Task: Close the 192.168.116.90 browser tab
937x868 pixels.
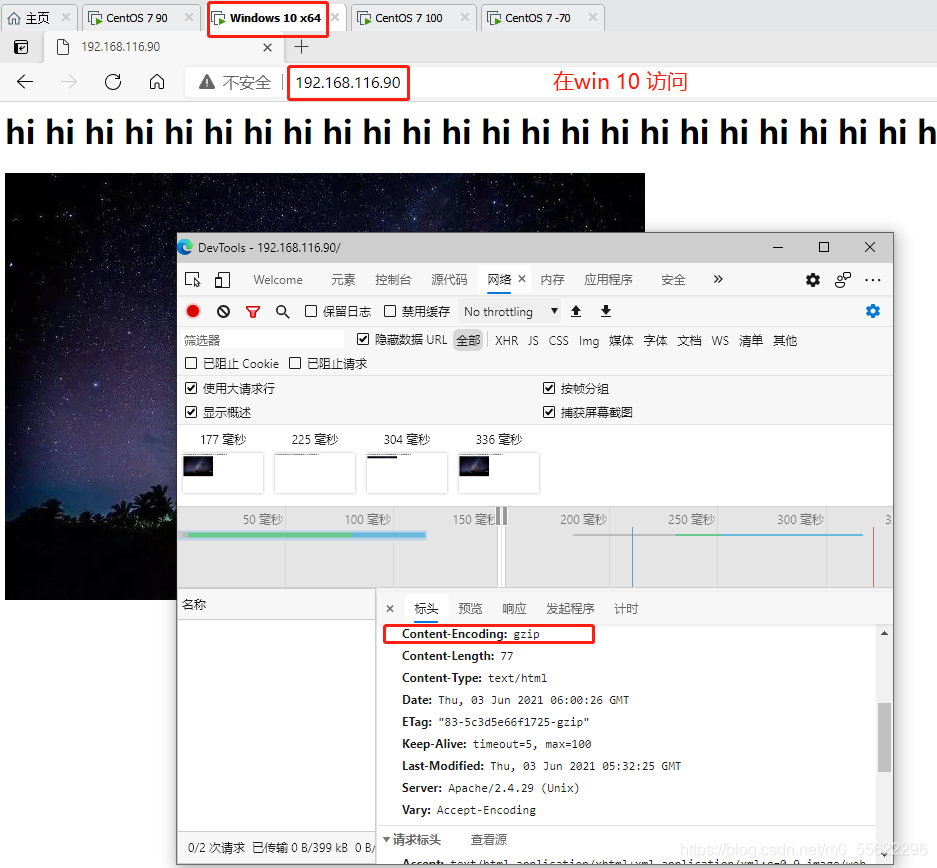Action: (x=268, y=47)
